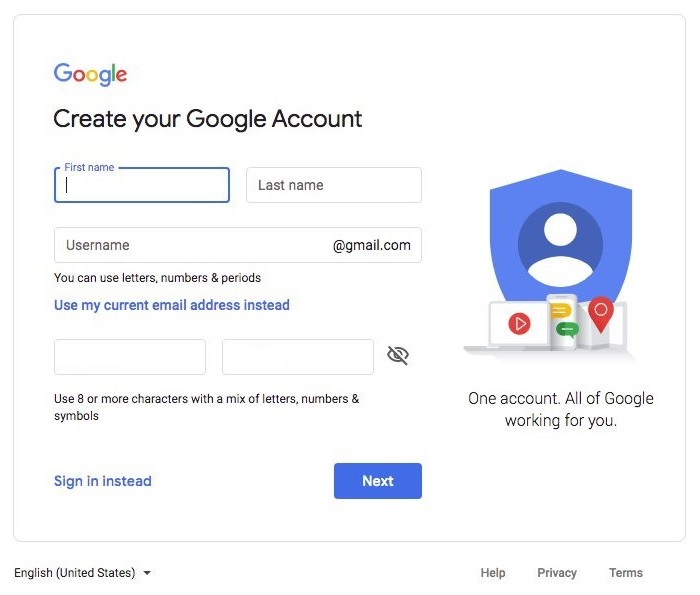Click the green chat bubble icon

[567, 330]
